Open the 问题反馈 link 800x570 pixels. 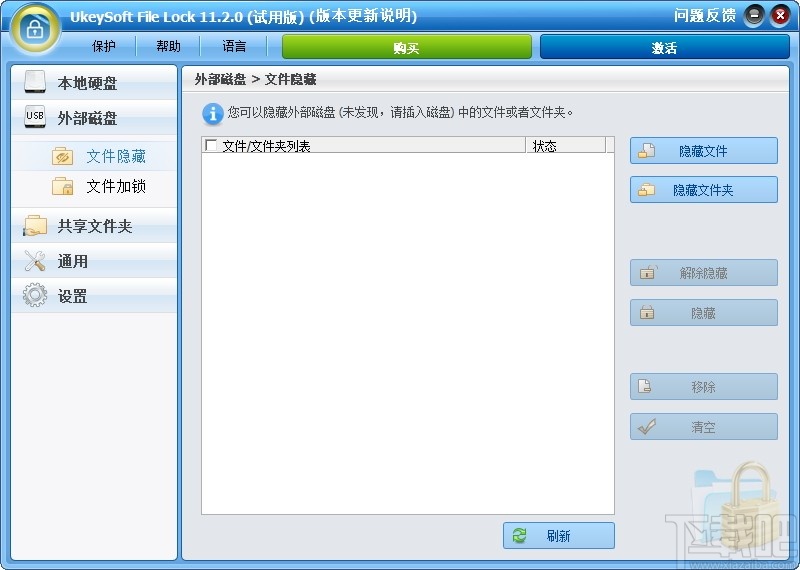(x=705, y=16)
